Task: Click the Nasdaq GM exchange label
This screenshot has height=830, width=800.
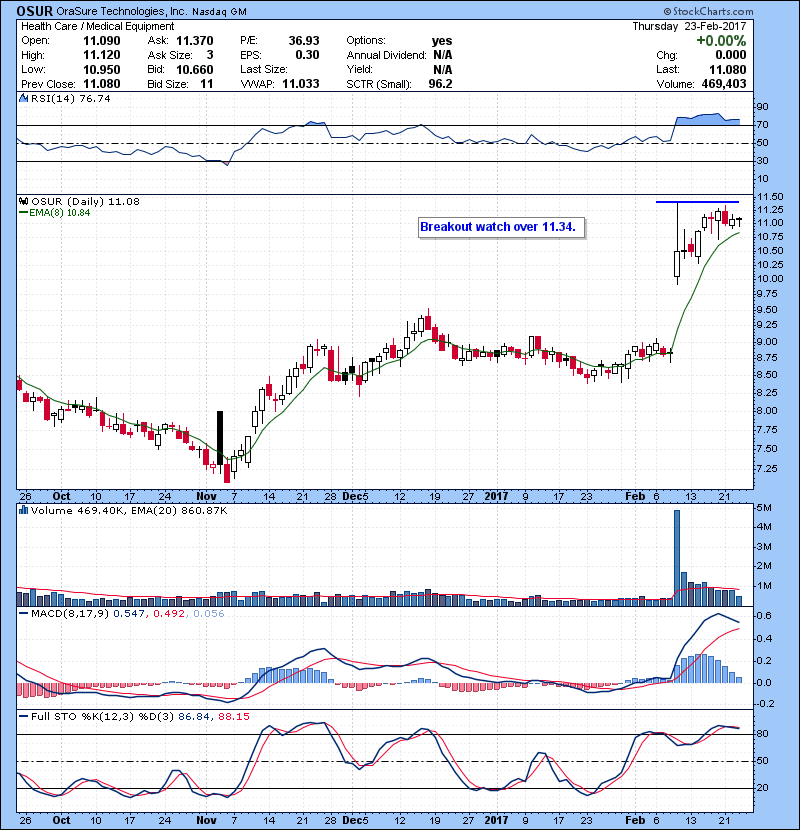Action: point(219,12)
